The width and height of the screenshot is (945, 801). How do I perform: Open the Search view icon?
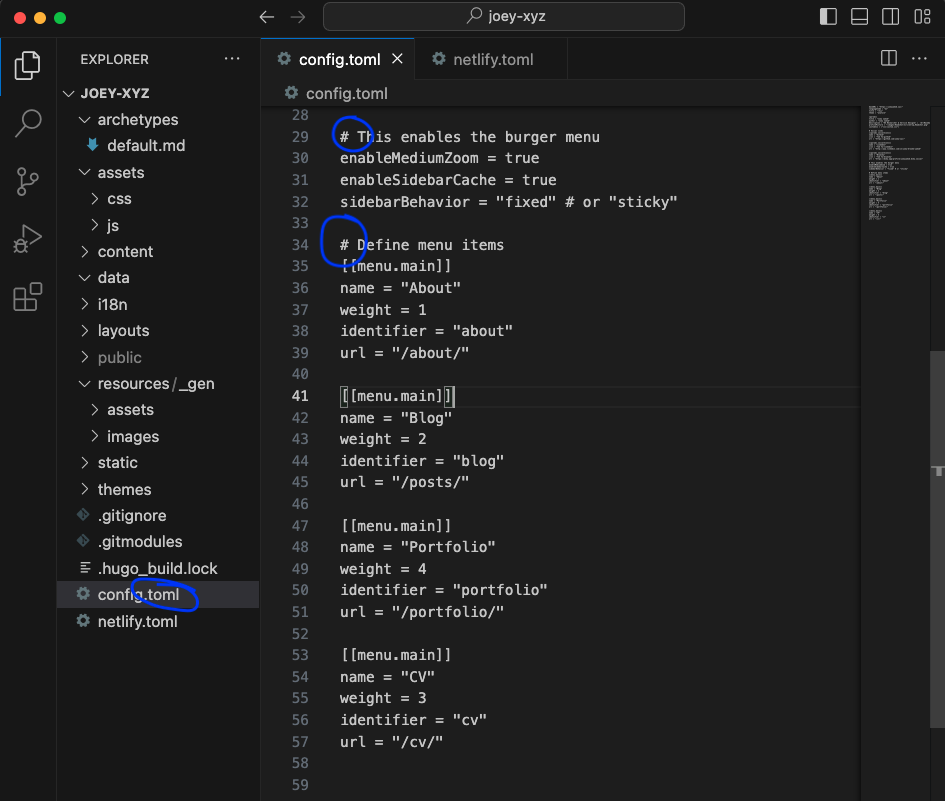pos(28,124)
